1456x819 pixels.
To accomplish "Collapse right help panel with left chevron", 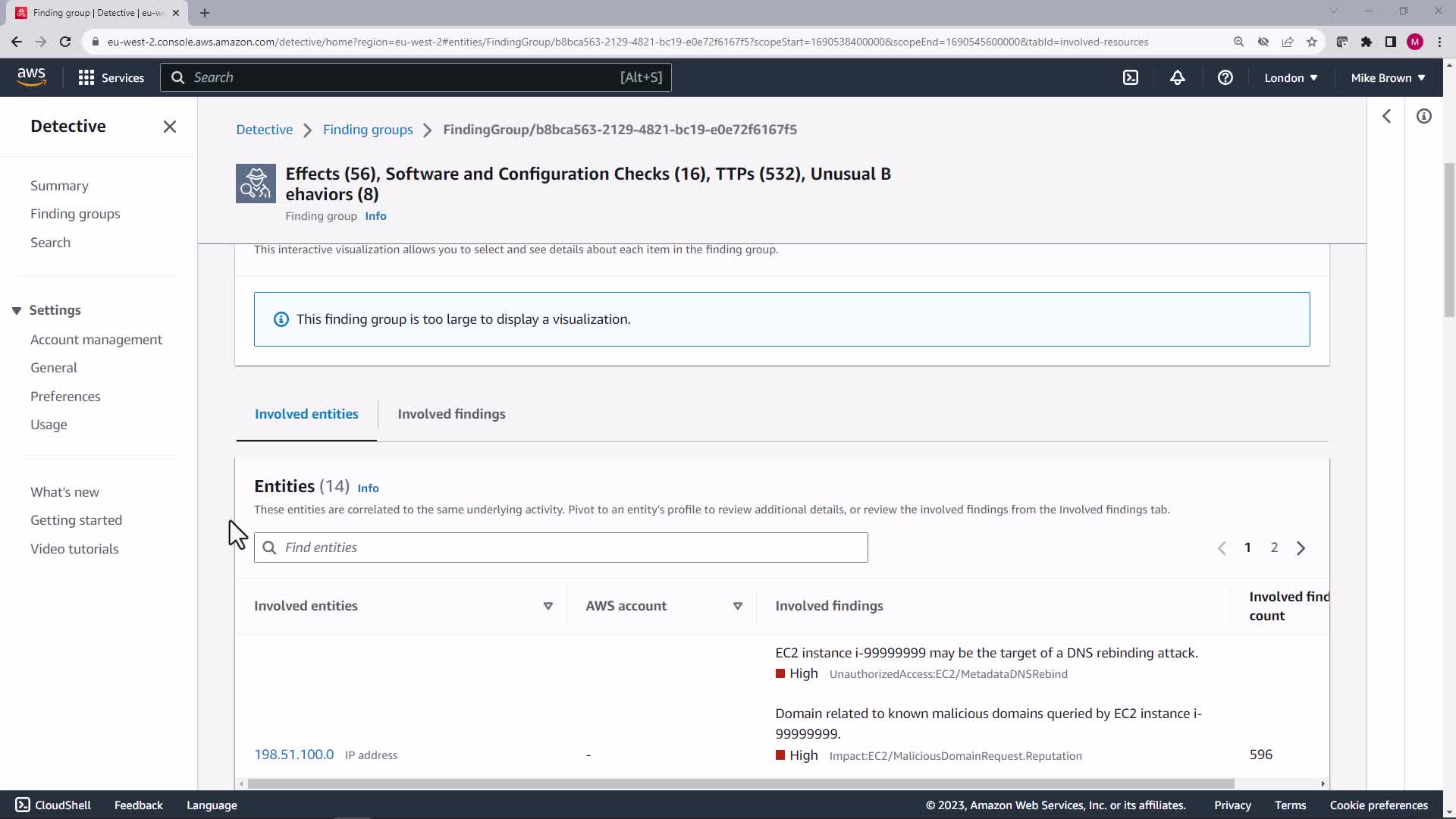I will pyautogui.click(x=1386, y=116).
